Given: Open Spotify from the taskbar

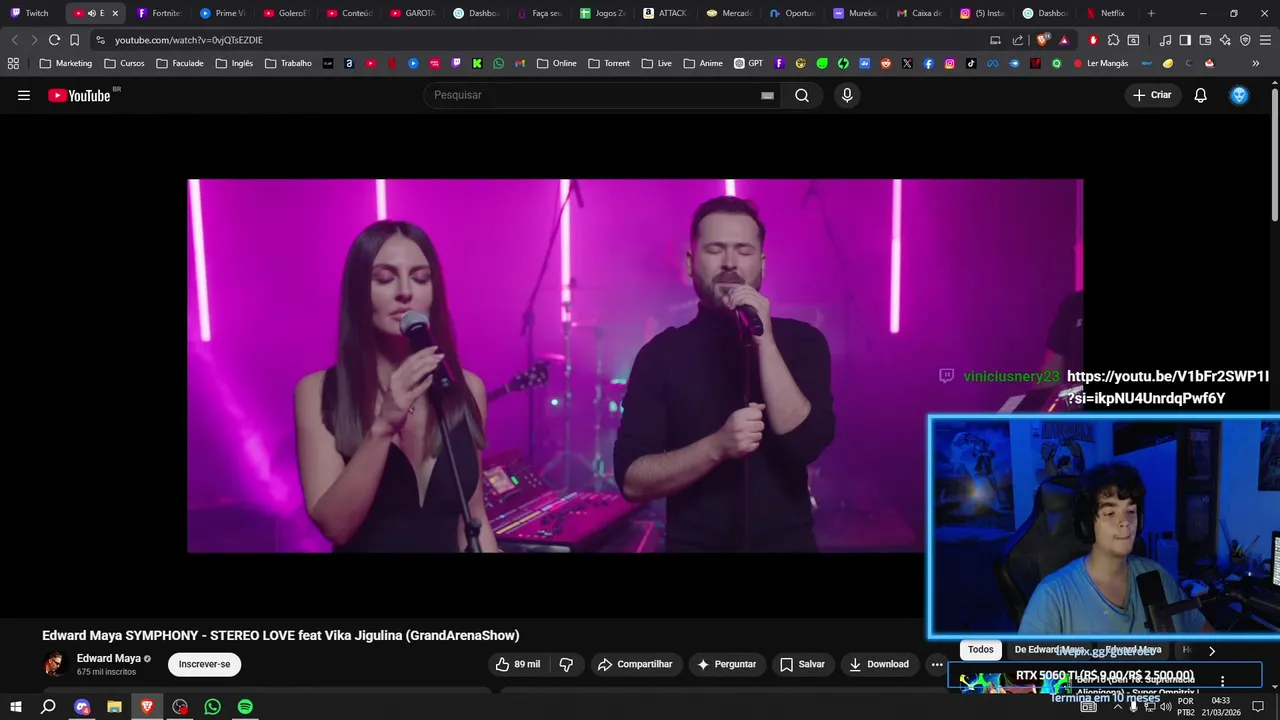Looking at the screenshot, I should (245, 707).
